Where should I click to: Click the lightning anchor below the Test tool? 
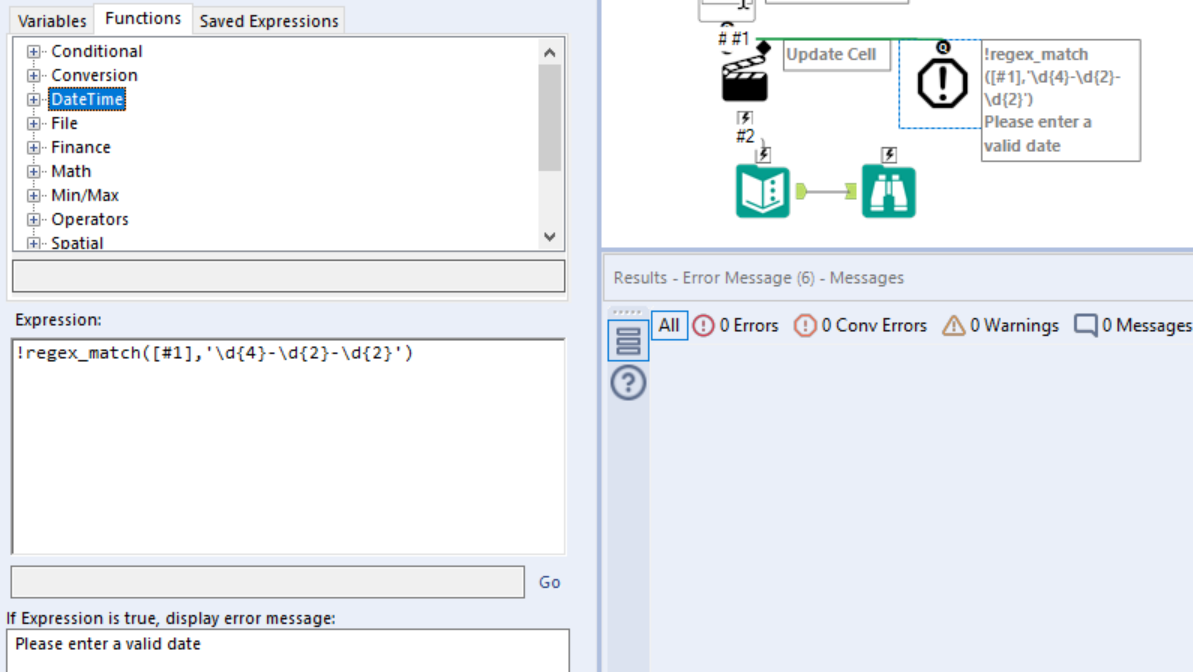[744, 120]
